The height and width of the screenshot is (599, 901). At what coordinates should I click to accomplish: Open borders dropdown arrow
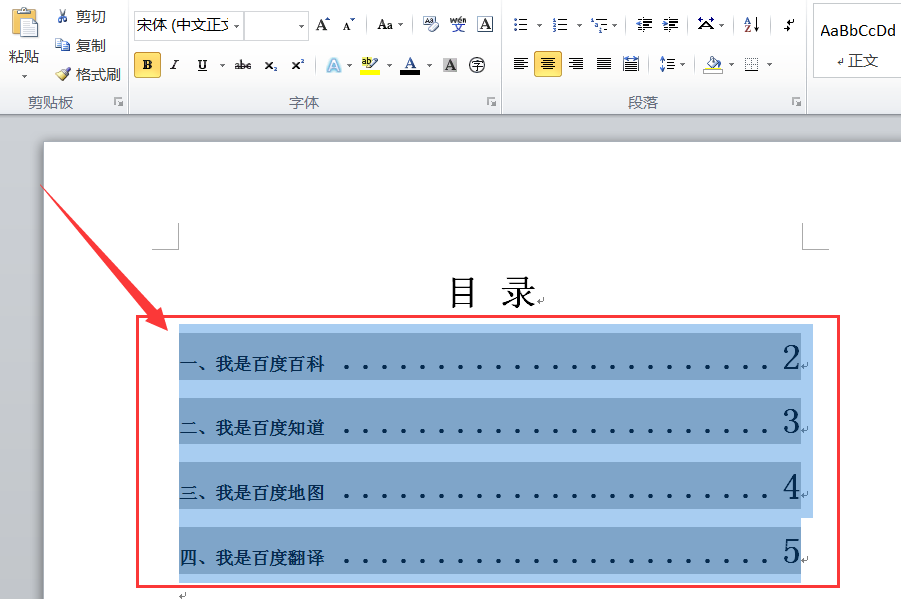point(769,65)
